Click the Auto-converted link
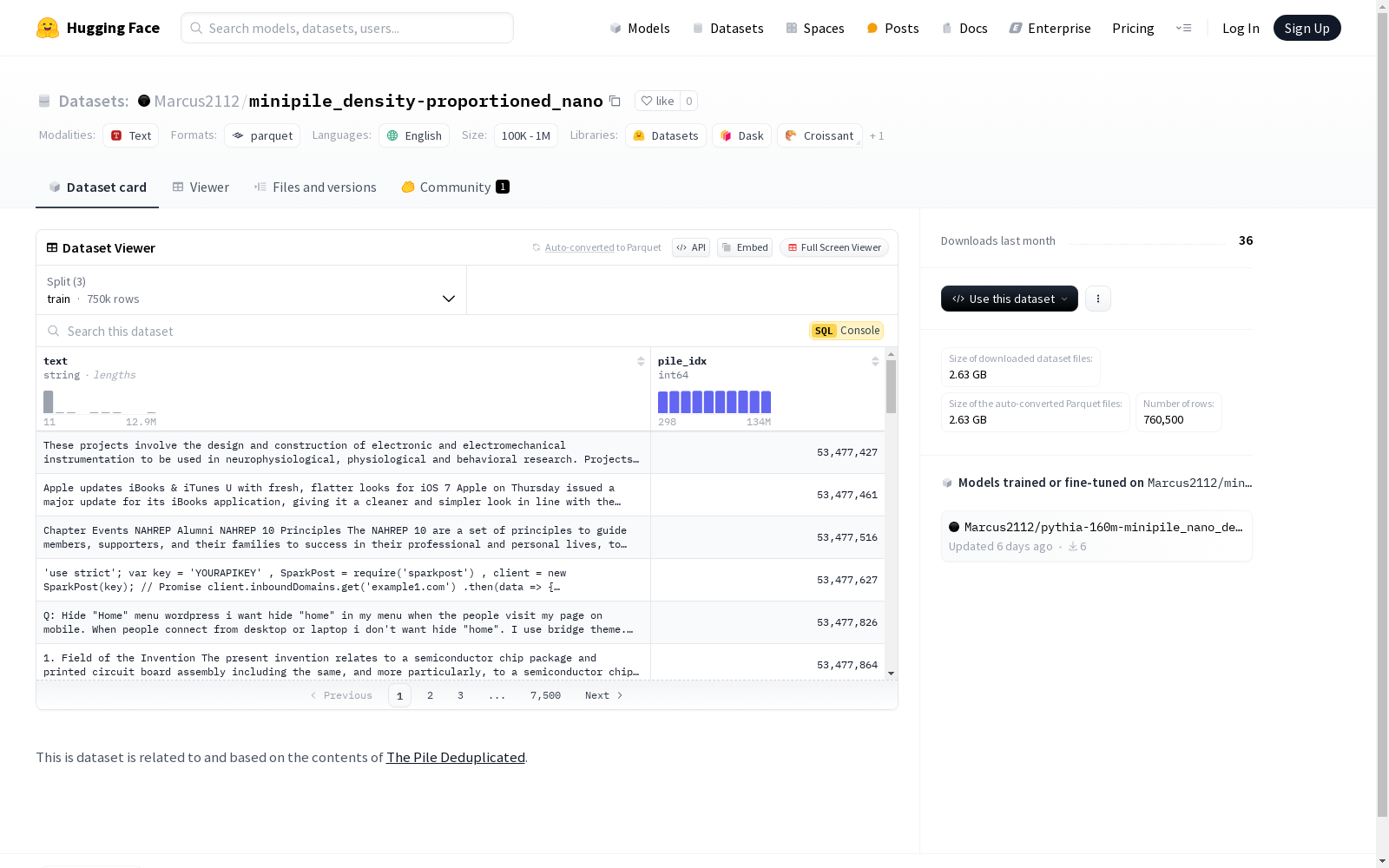 (579, 247)
